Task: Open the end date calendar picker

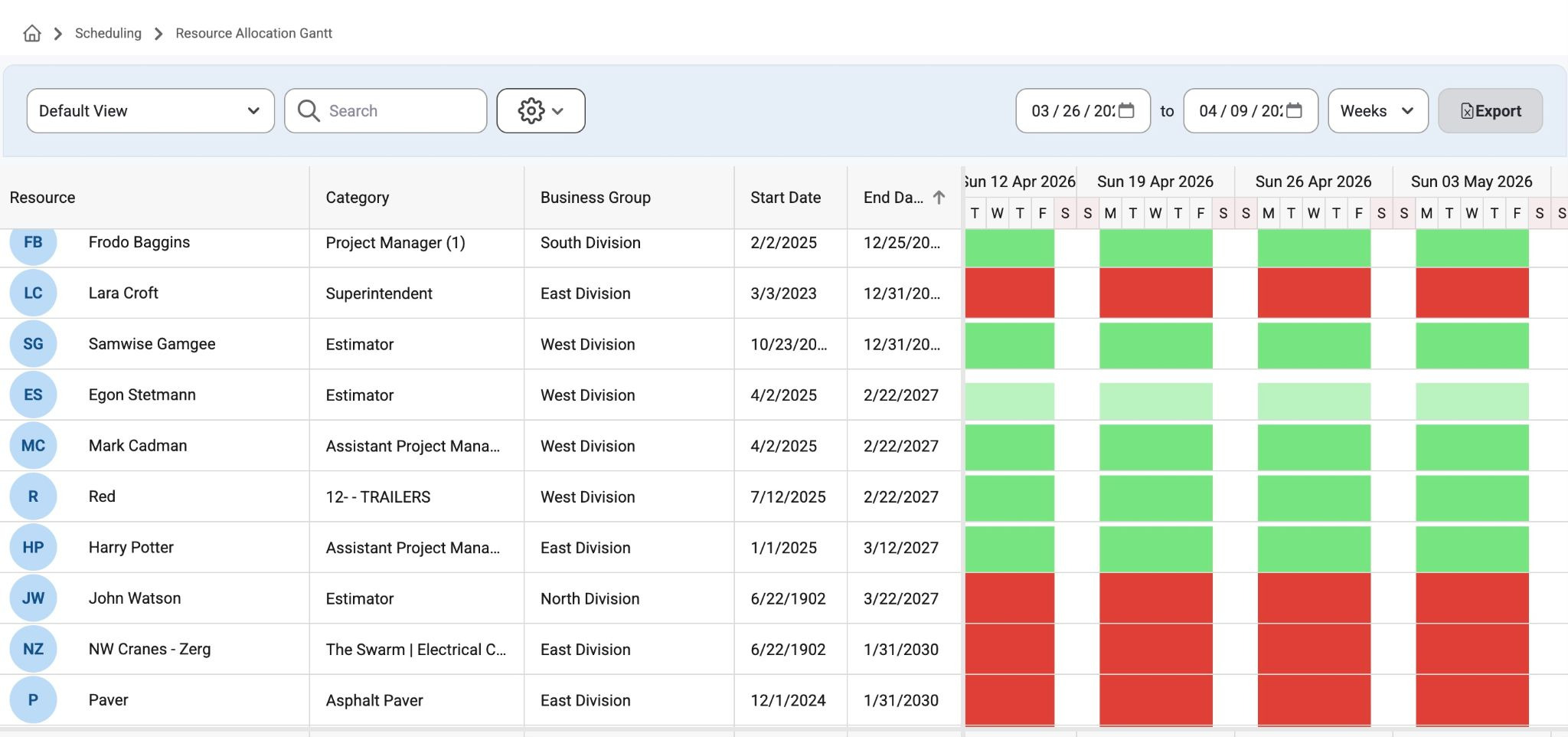Action: tap(1294, 111)
